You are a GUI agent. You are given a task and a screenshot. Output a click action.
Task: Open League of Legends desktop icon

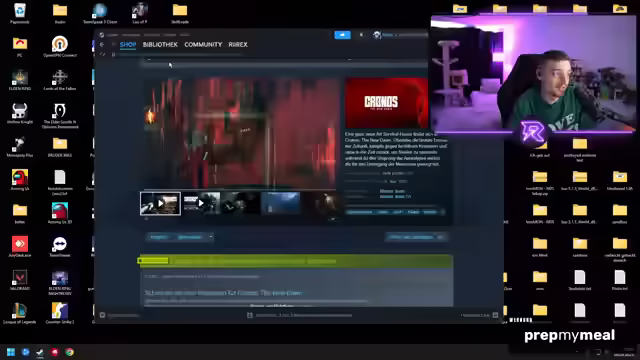(x=20, y=313)
